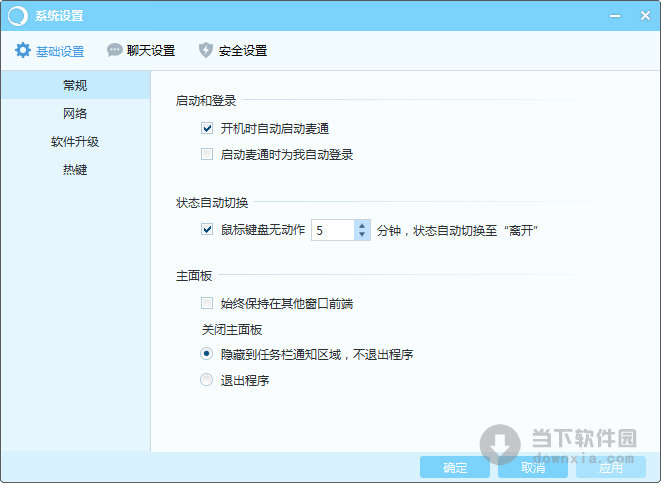
Task: Close the 系统设置 window
Action: point(645,16)
